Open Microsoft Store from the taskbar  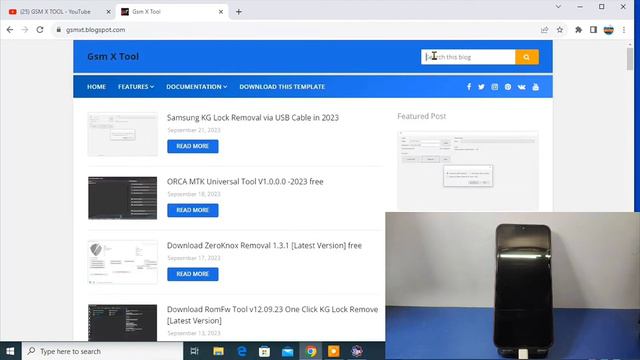point(264,351)
